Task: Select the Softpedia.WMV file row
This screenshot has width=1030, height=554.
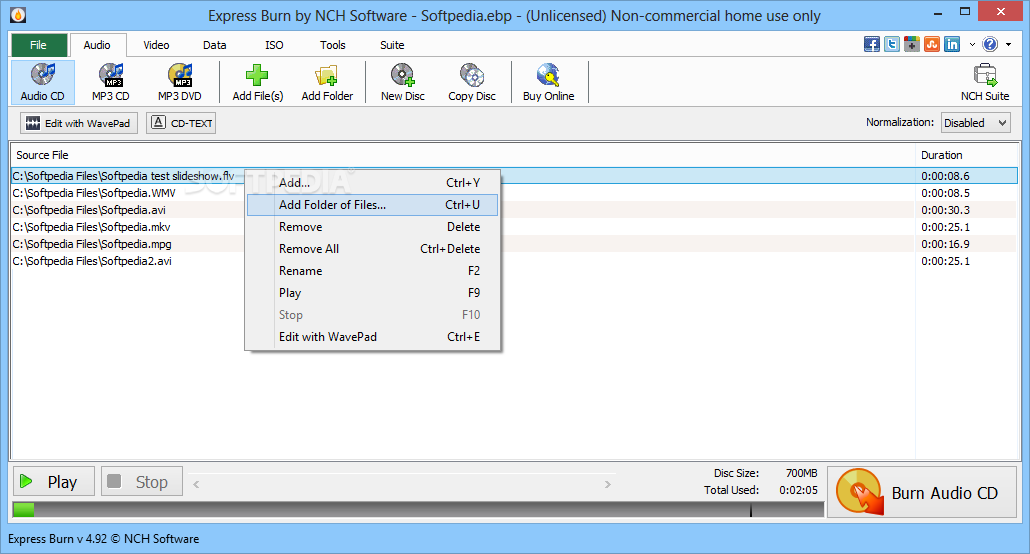Action: point(514,193)
